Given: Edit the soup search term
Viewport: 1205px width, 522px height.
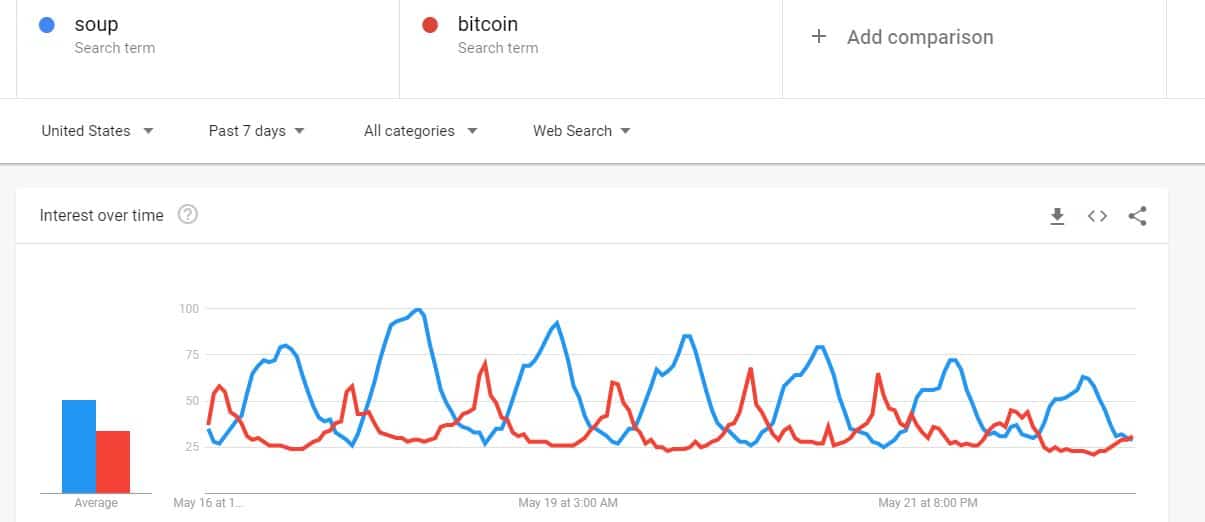Looking at the screenshot, I should [96, 24].
